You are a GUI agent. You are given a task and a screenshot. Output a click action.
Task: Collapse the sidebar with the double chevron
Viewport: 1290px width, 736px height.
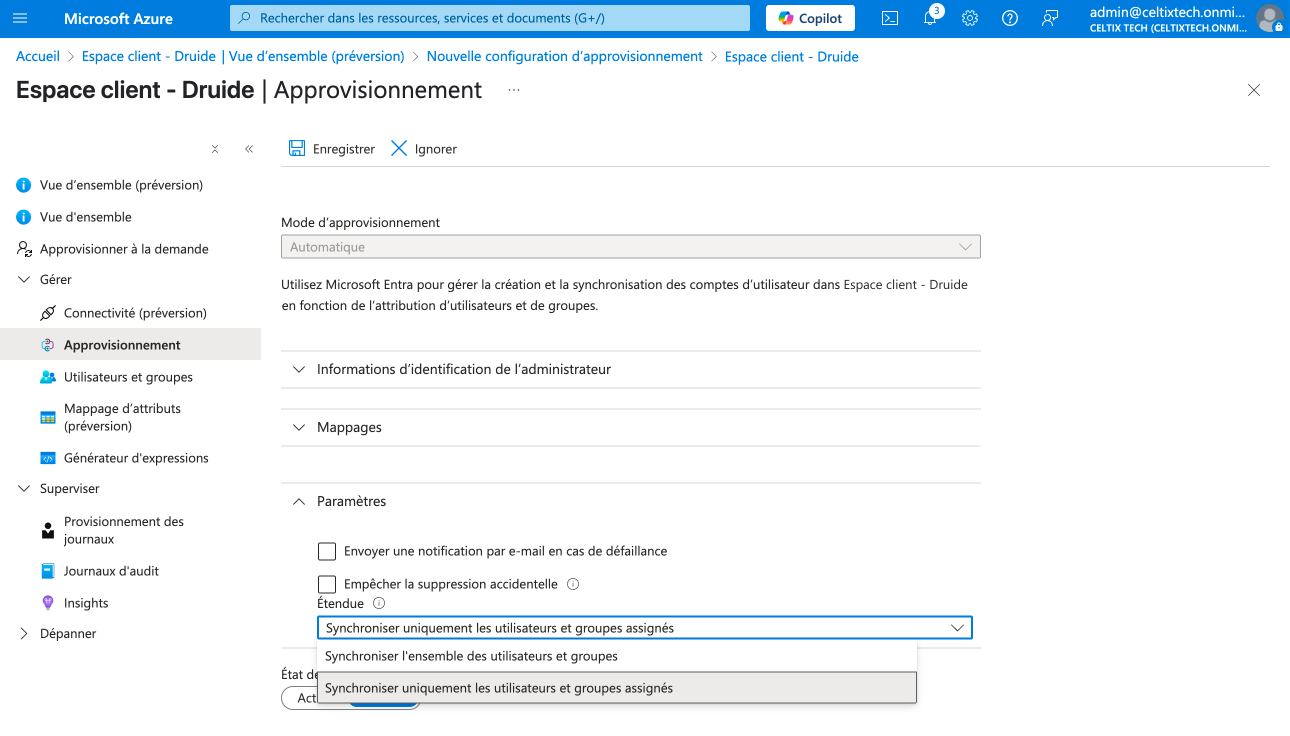tap(249, 149)
